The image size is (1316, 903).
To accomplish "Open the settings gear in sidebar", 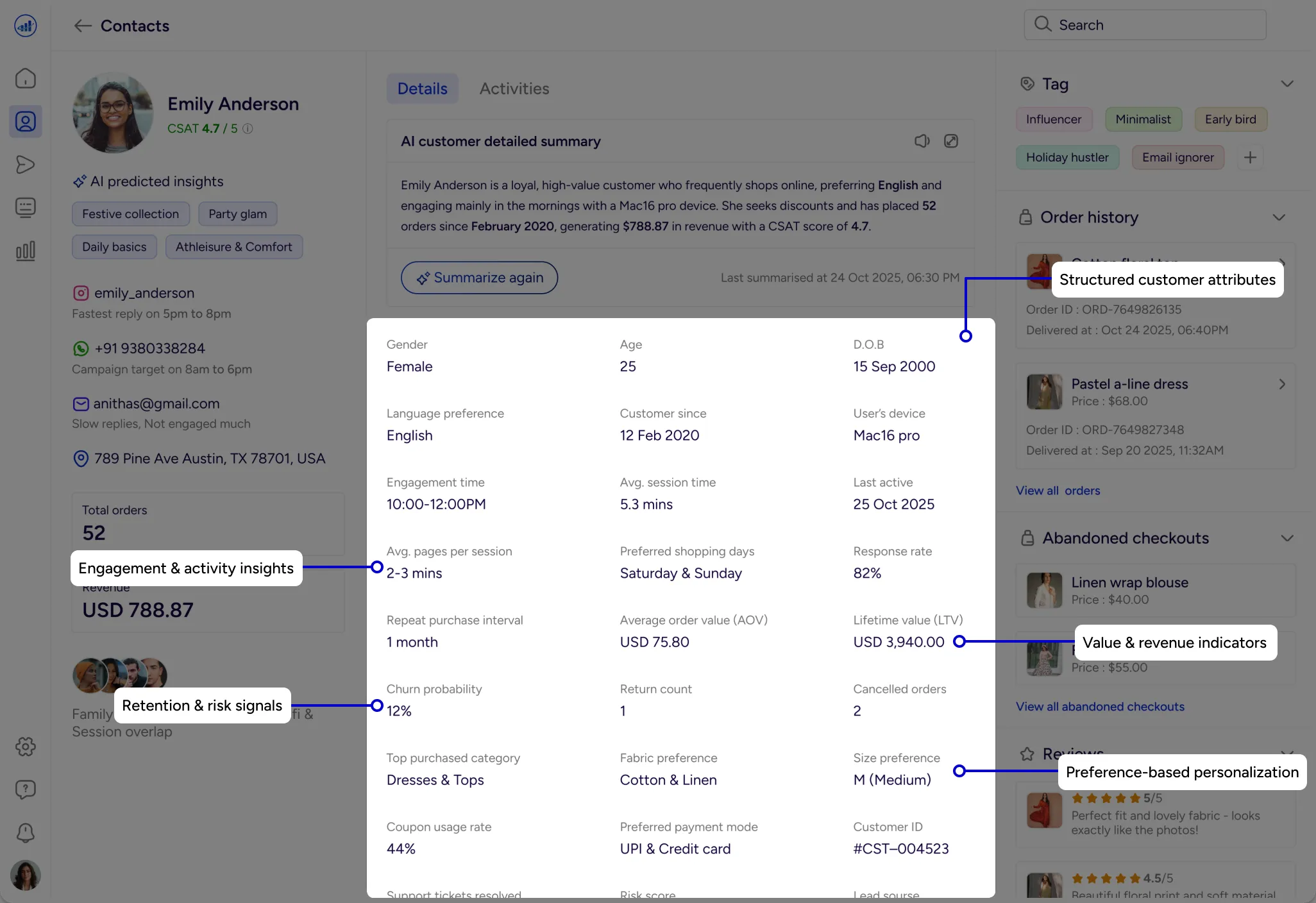I will [x=26, y=747].
